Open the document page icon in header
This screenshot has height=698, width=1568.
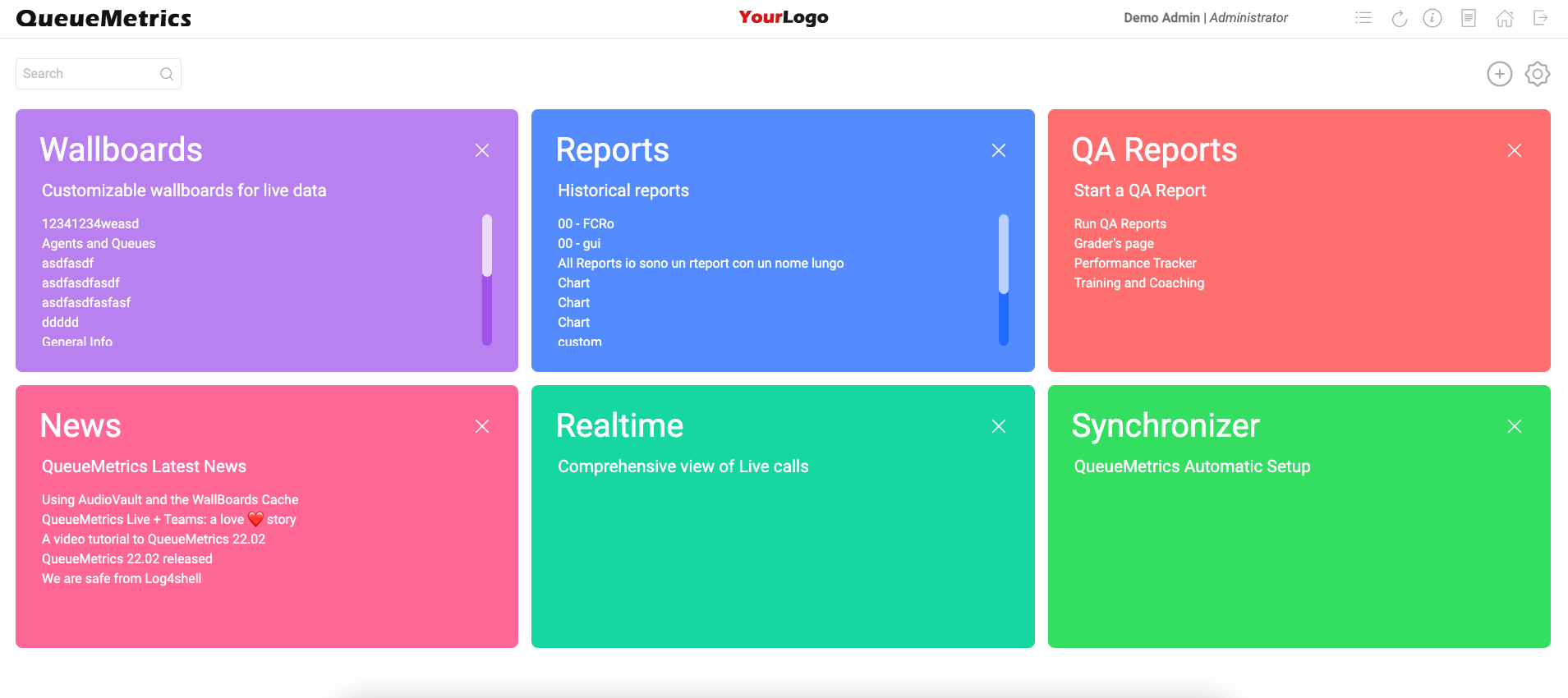click(x=1469, y=18)
